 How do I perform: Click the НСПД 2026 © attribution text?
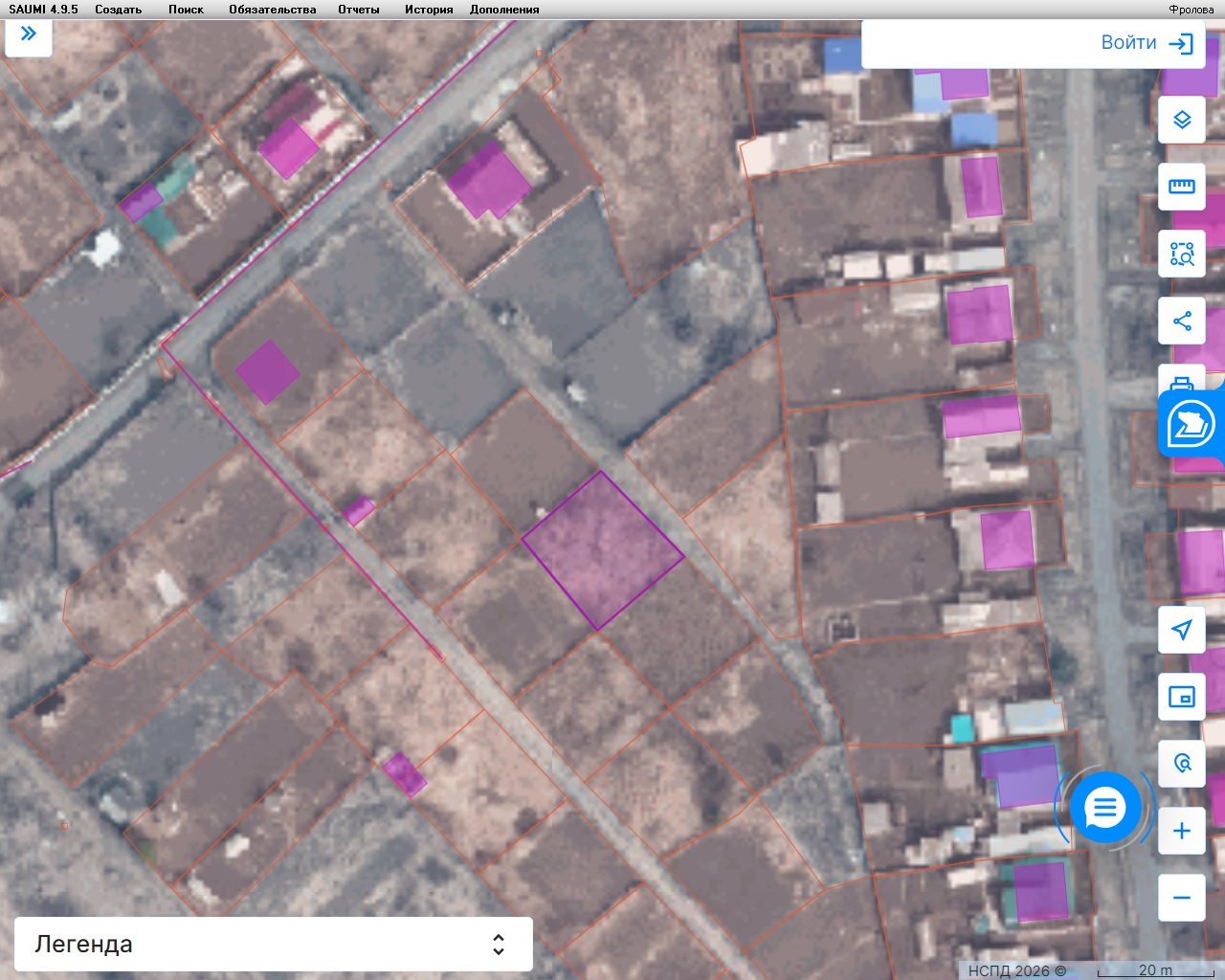click(1016, 970)
